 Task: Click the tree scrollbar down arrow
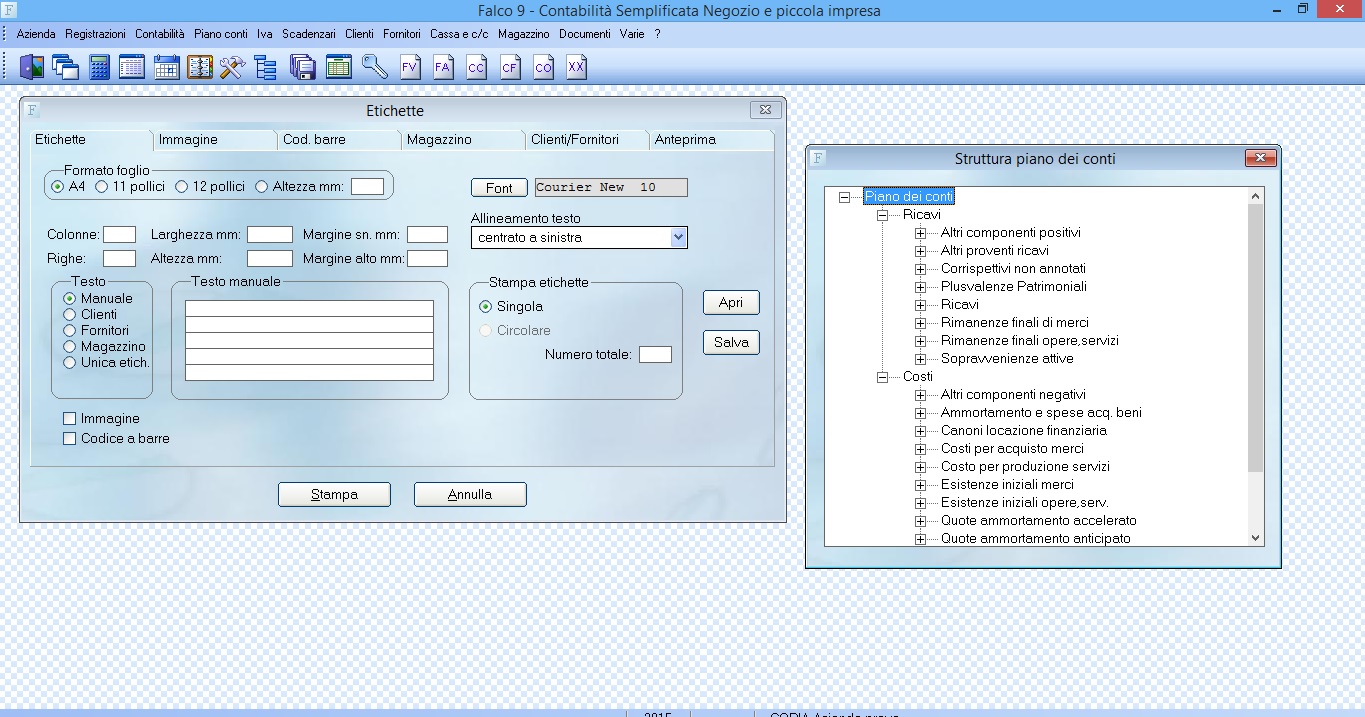point(1257,538)
